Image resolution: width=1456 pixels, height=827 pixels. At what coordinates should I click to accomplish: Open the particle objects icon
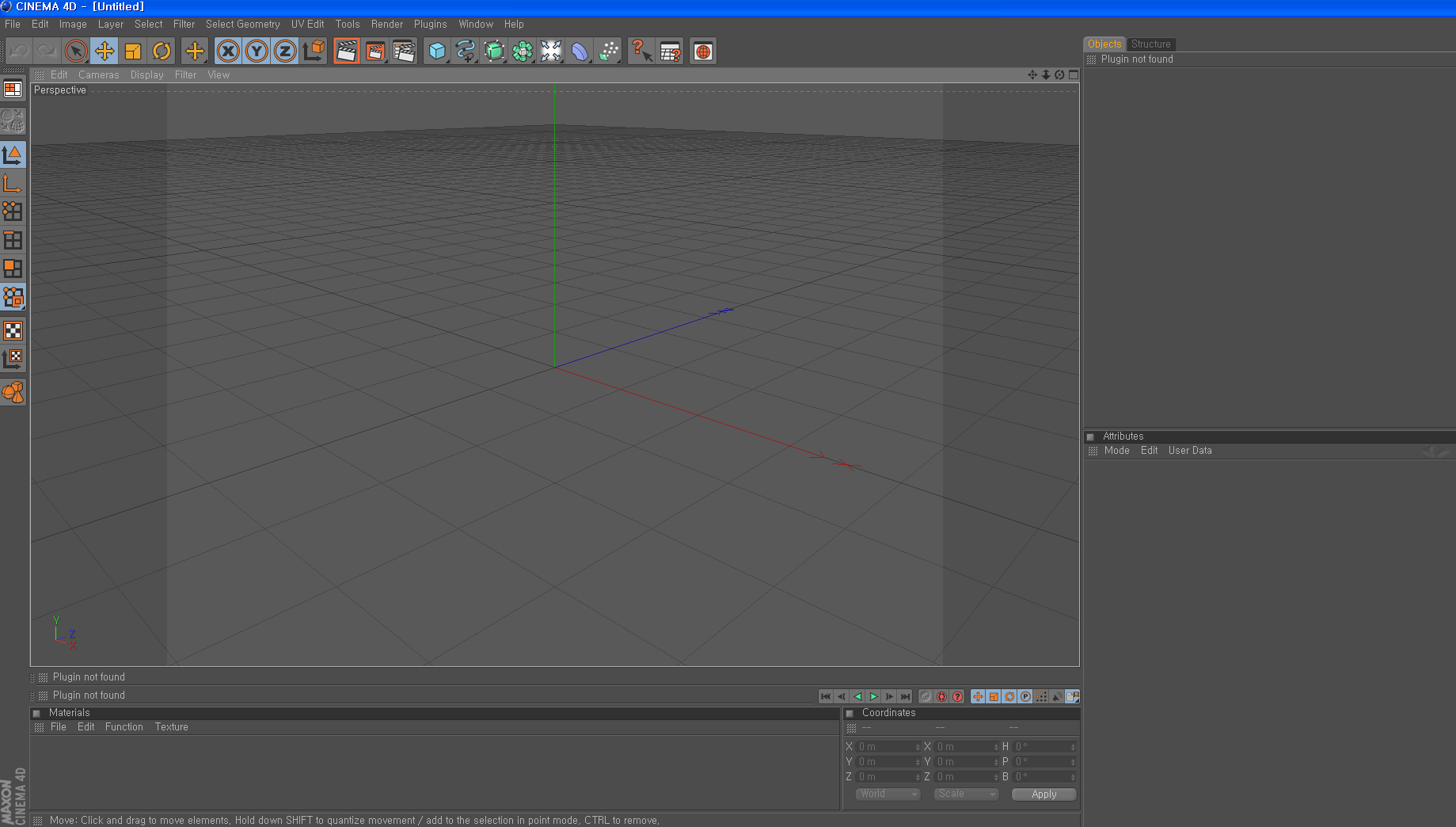[x=608, y=51]
